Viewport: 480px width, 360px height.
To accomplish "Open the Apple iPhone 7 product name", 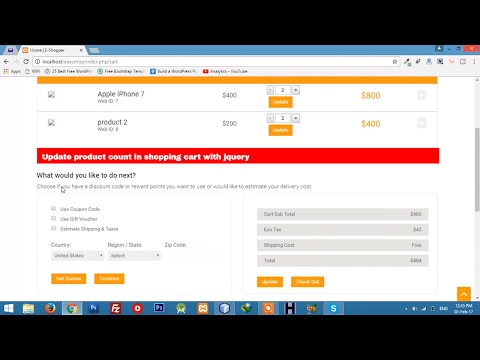I will coord(121,94).
